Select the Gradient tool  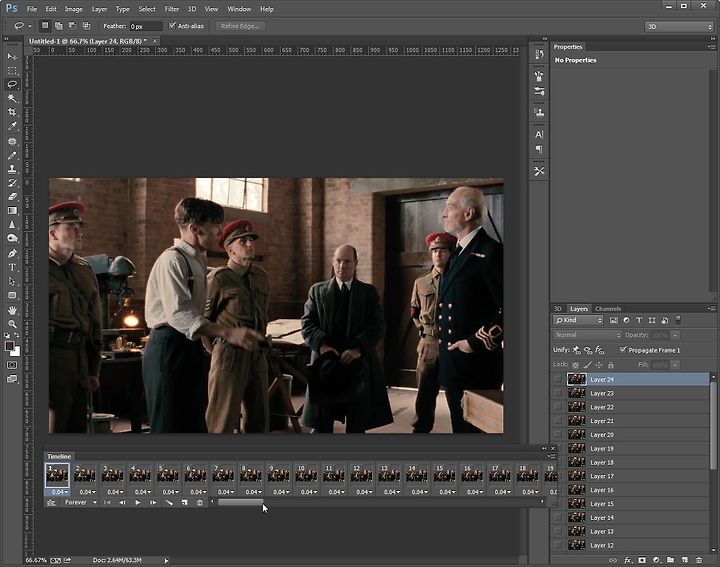point(12,210)
